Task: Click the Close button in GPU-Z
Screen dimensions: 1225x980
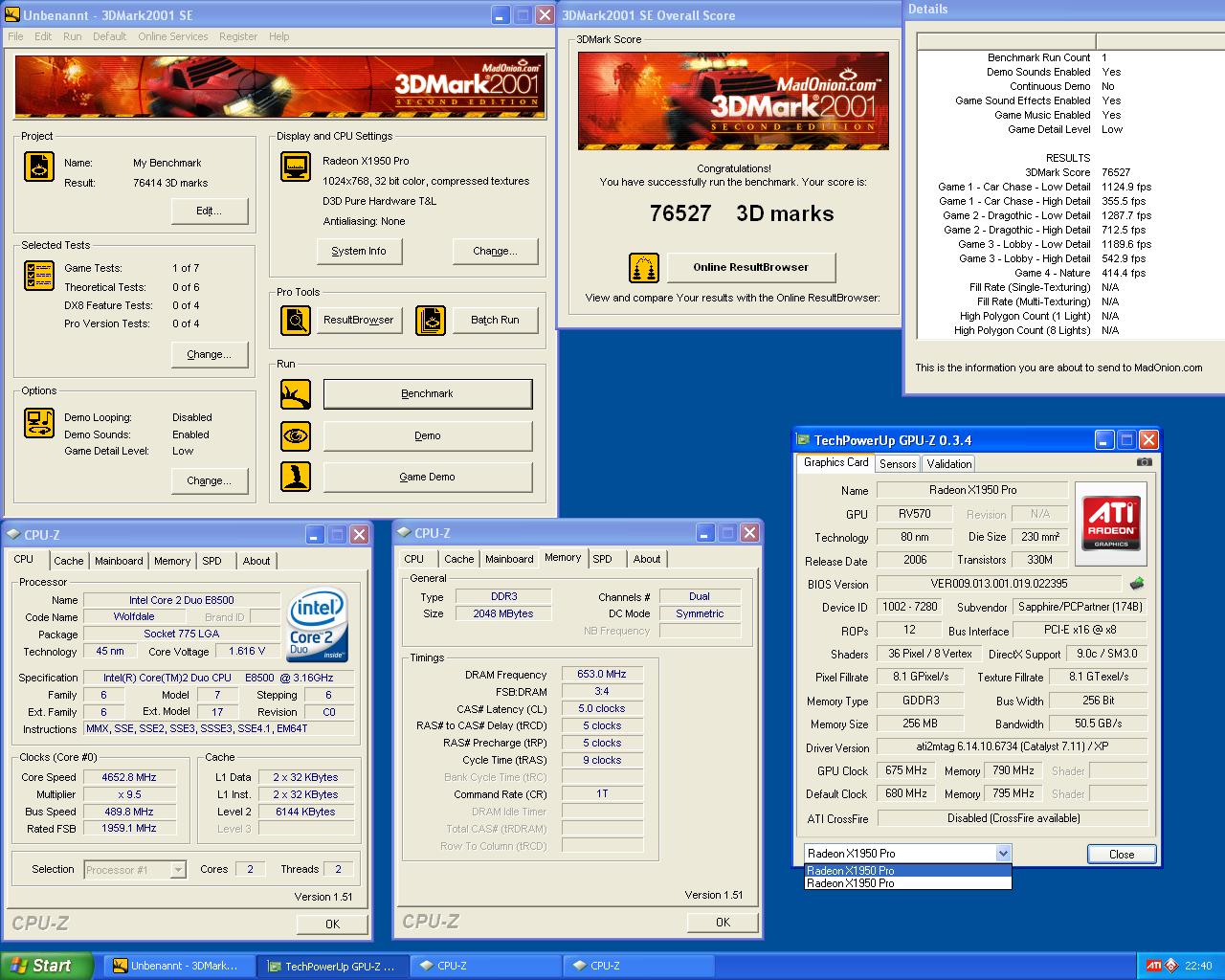Action: [x=1122, y=855]
